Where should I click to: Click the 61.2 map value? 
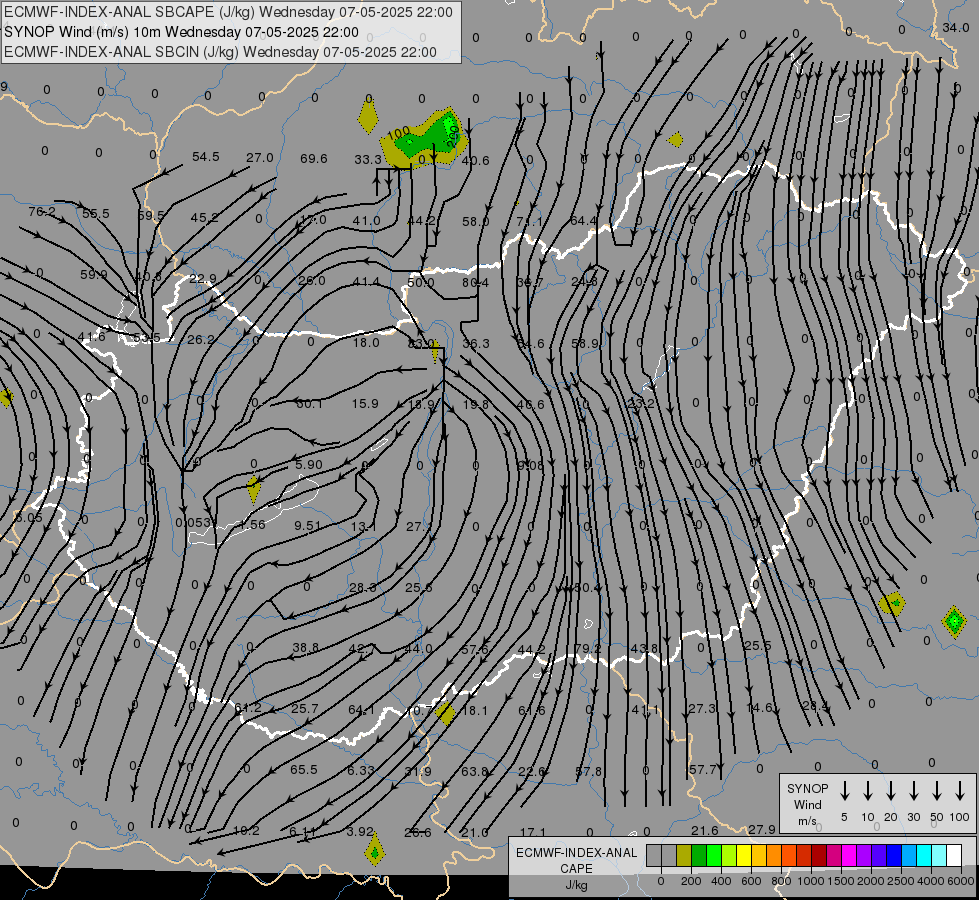(x=248, y=708)
